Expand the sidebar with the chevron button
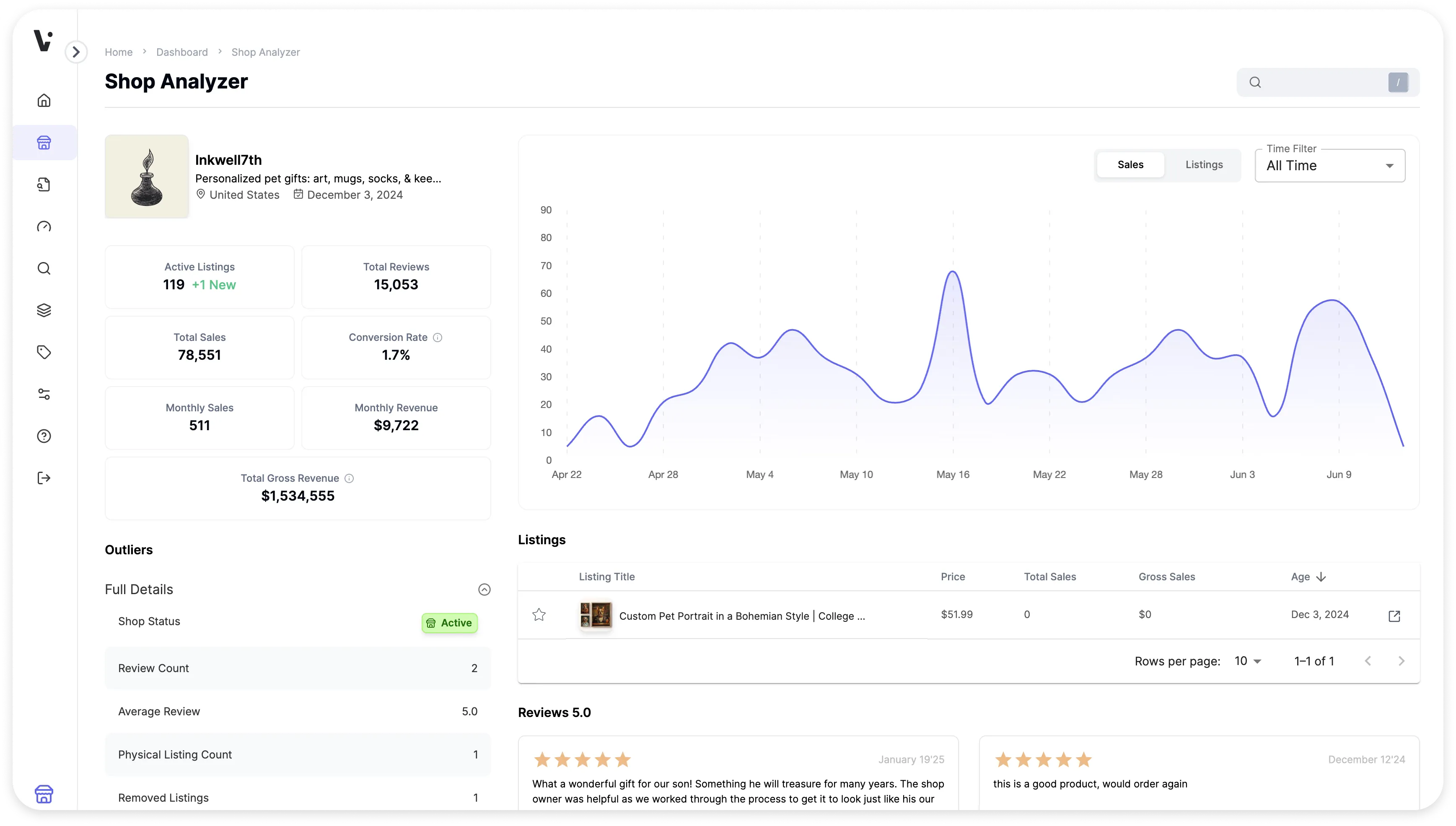The image size is (1456, 826). (x=76, y=52)
